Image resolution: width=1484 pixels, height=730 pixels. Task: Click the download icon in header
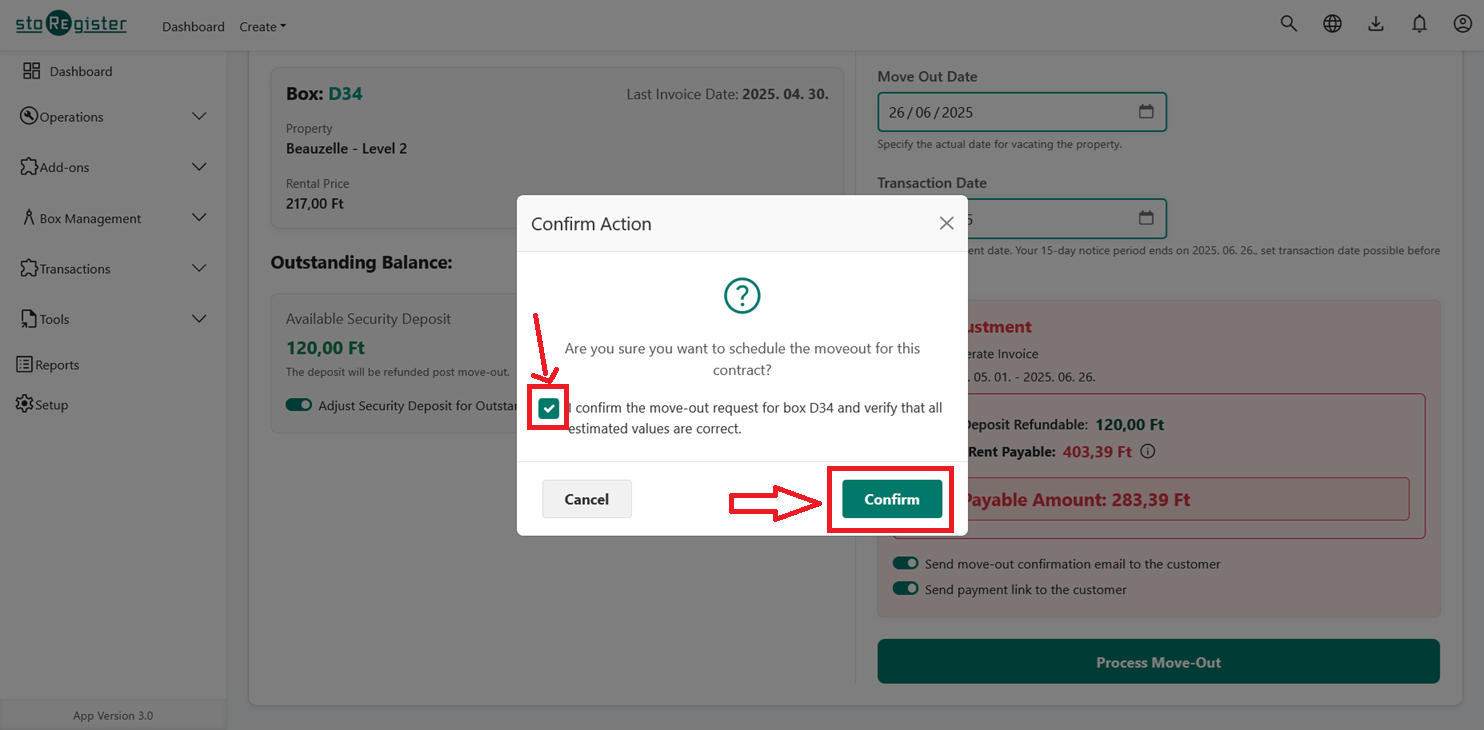[1376, 22]
